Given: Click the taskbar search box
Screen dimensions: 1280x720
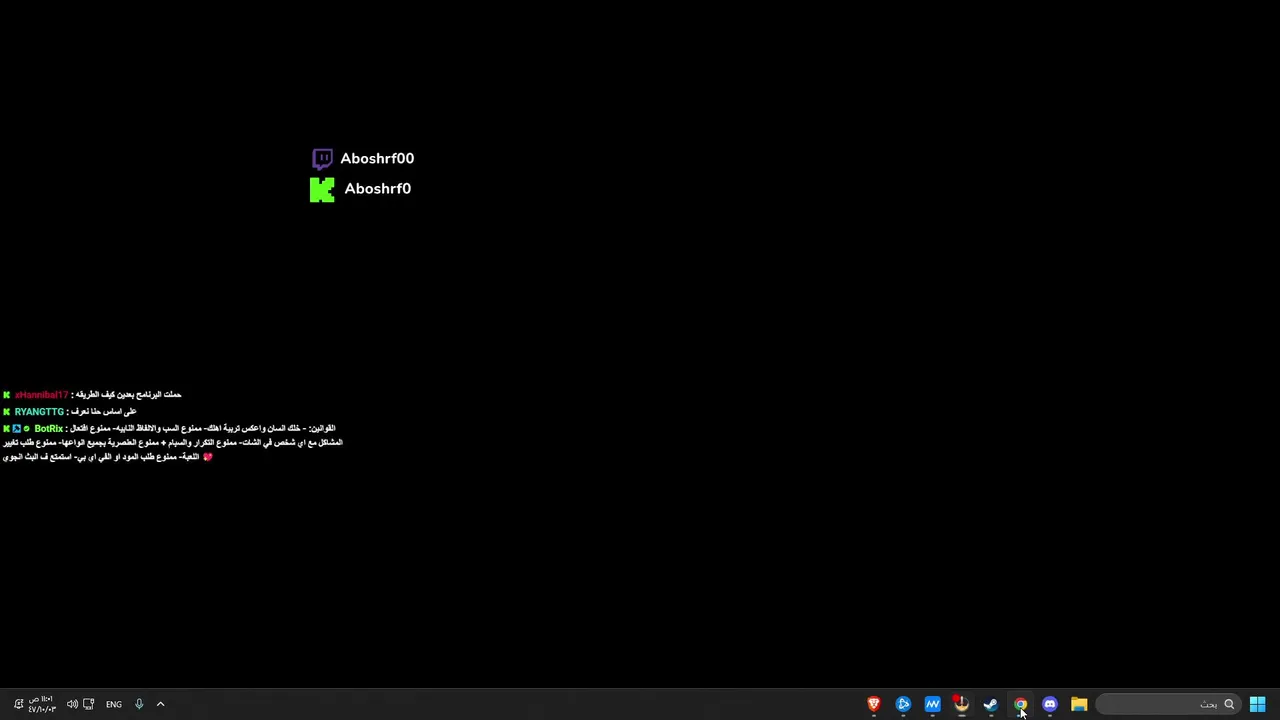Looking at the screenshot, I should pos(1168,704).
